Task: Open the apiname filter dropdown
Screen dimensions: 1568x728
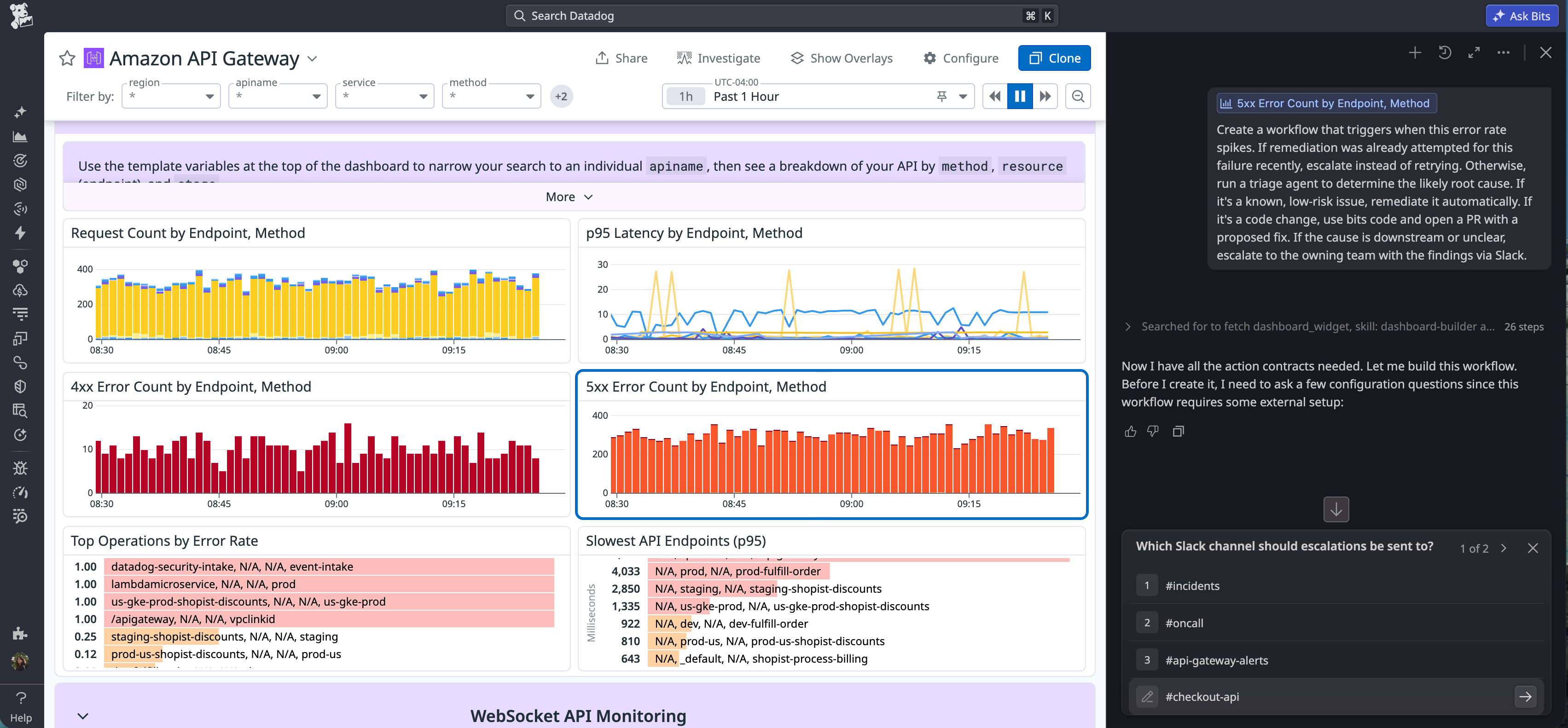Action: [278, 96]
